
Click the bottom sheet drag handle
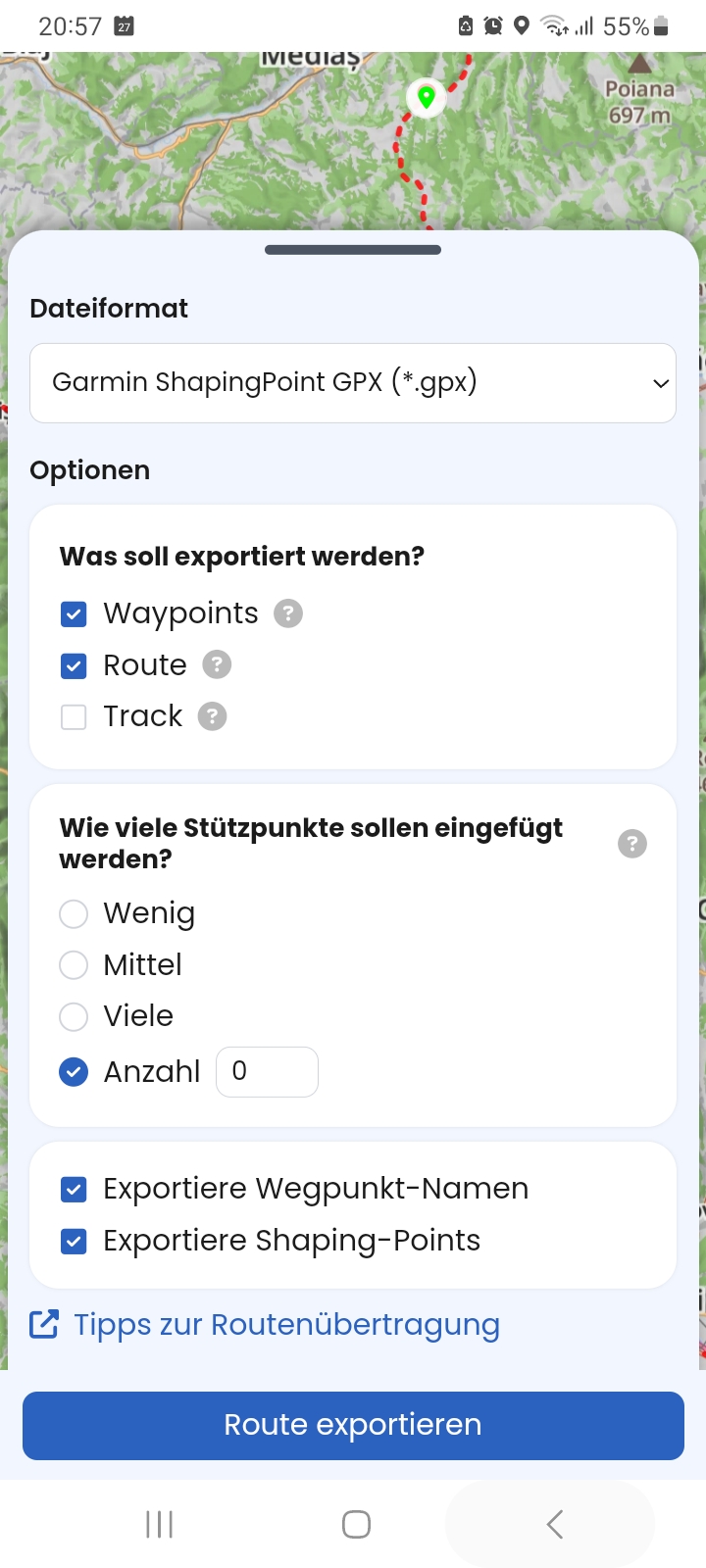click(x=353, y=250)
